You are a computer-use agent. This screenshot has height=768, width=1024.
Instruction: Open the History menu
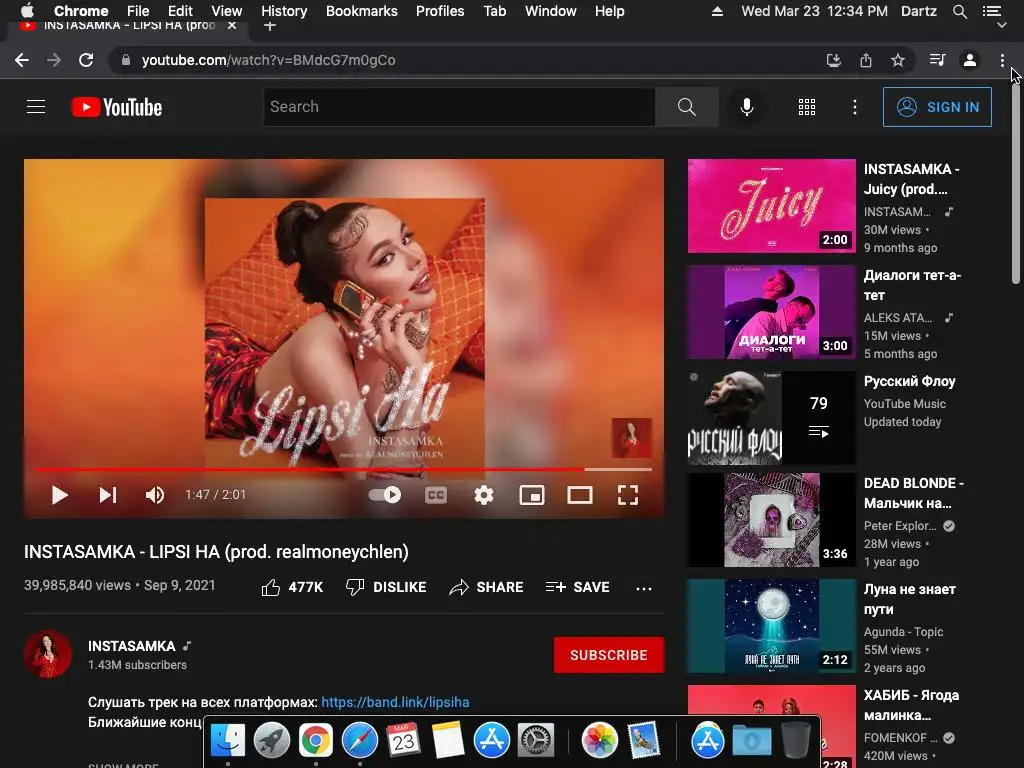point(284,11)
